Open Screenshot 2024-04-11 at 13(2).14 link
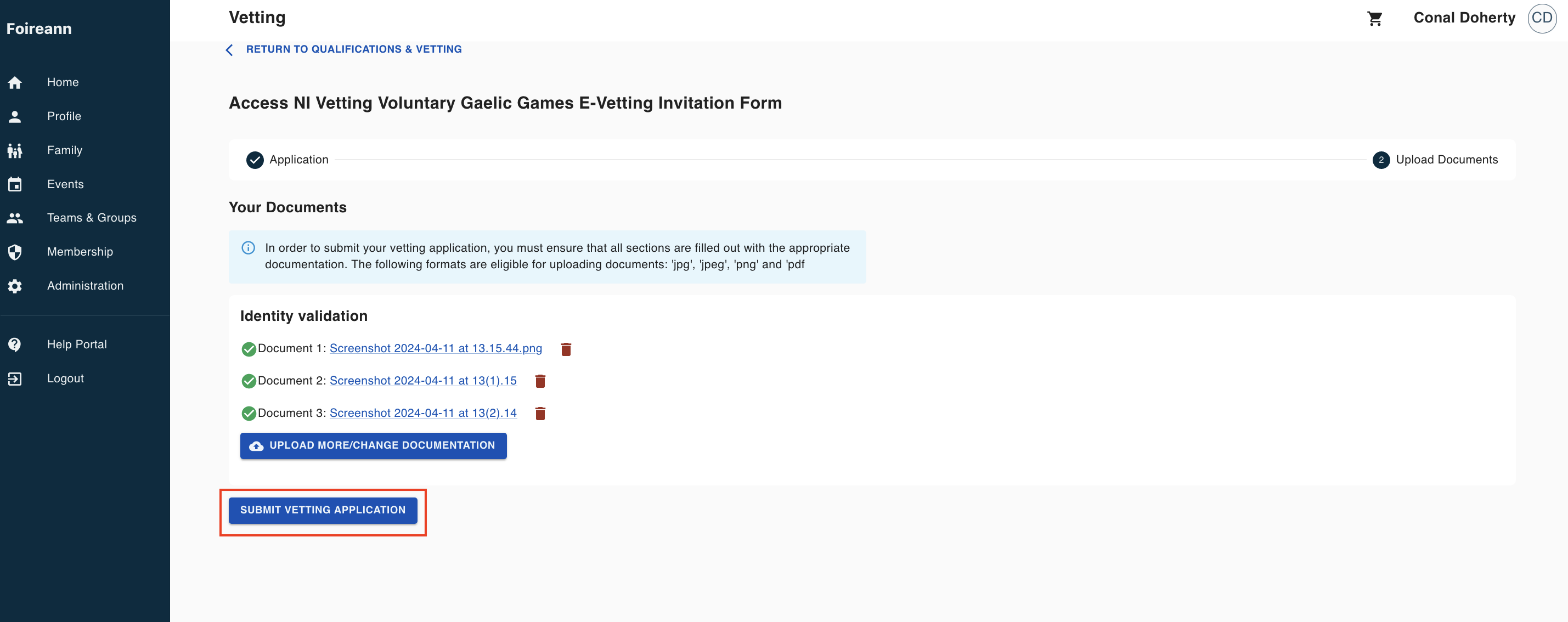Image resolution: width=1568 pixels, height=622 pixels. tap(423, 412)
